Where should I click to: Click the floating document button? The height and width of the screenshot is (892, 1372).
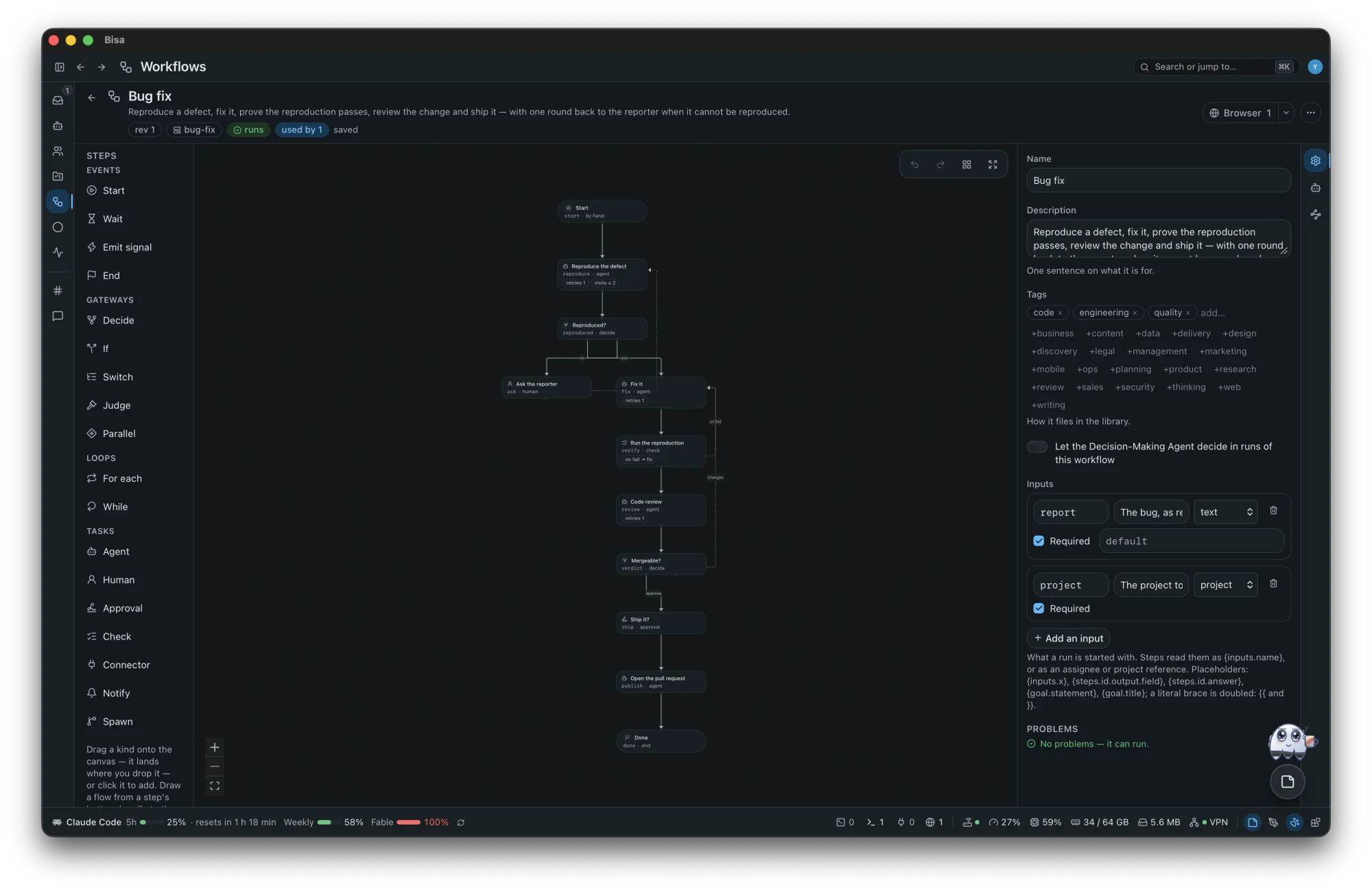click(1287, 782)
